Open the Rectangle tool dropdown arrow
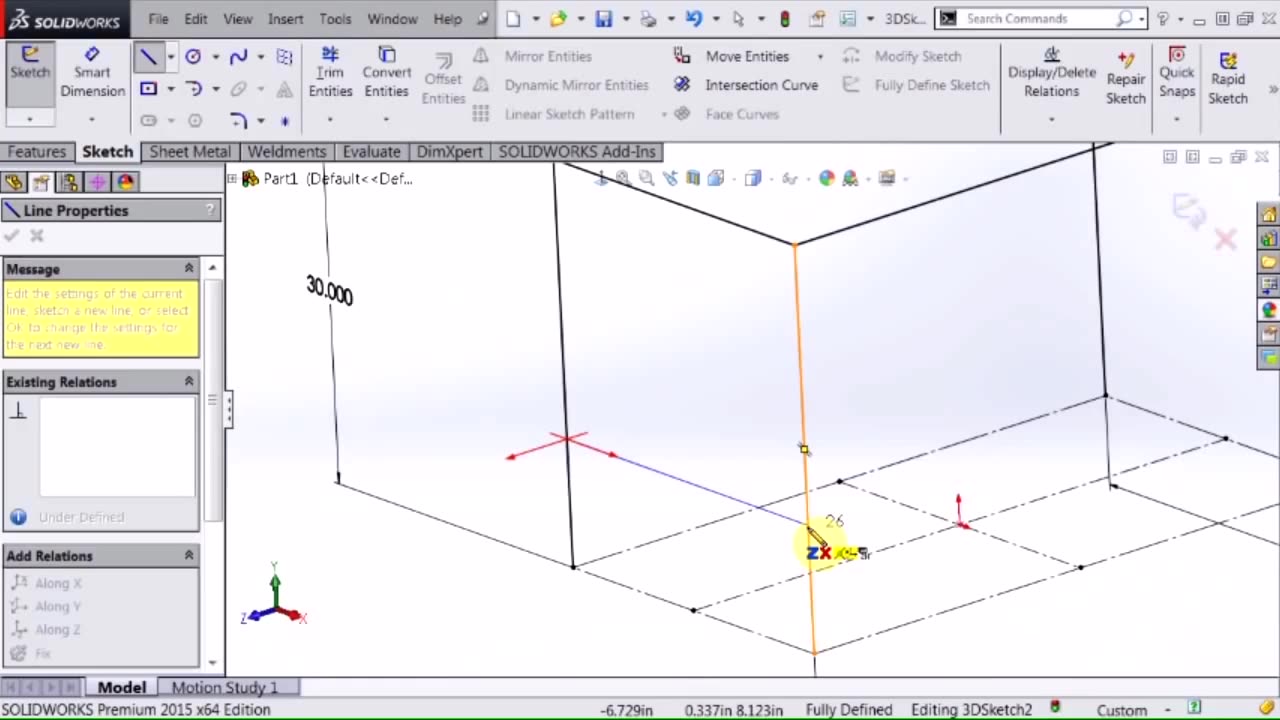1280x720 pixels. coord(170,90)
